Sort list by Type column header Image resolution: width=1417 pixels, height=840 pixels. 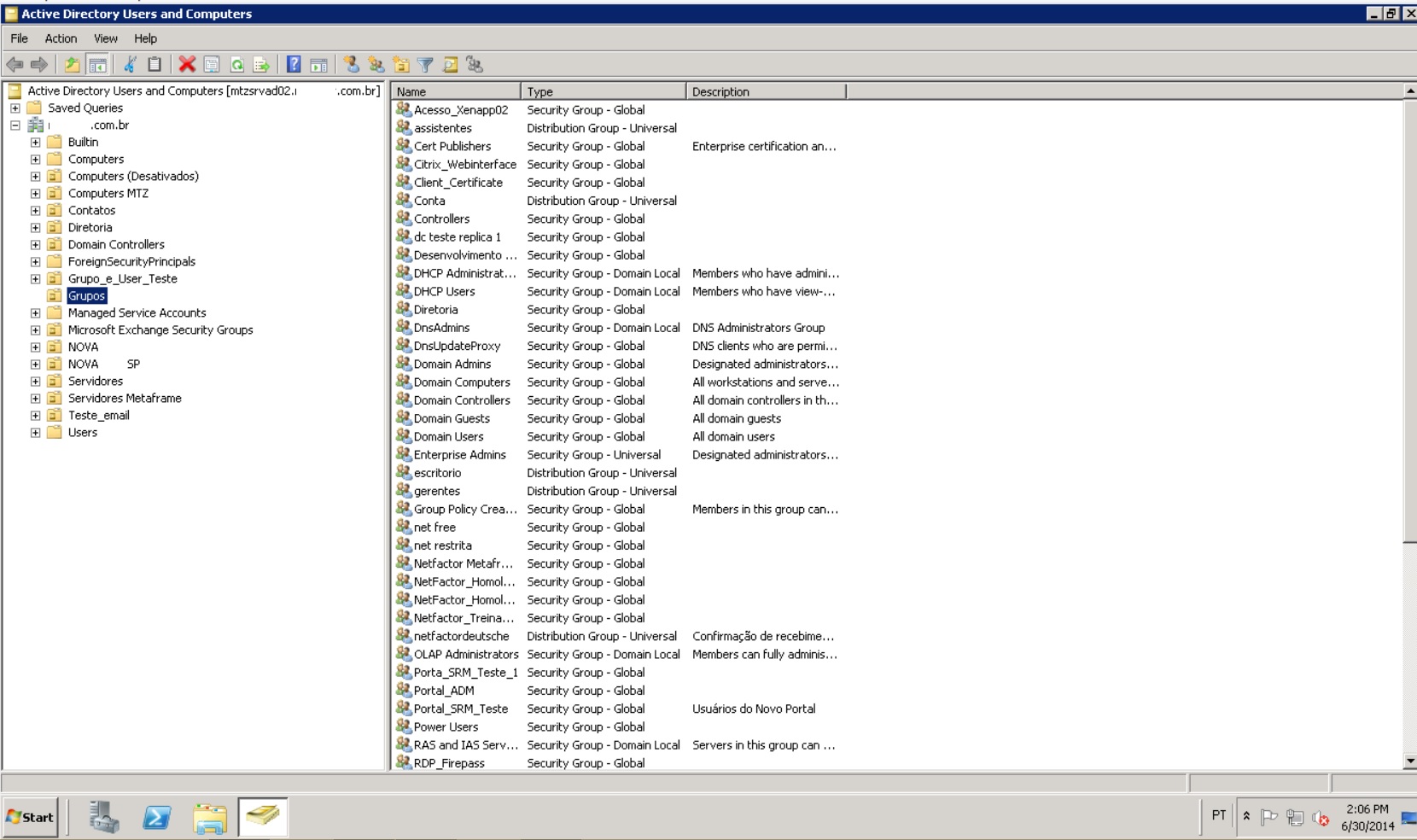point(602,91)
